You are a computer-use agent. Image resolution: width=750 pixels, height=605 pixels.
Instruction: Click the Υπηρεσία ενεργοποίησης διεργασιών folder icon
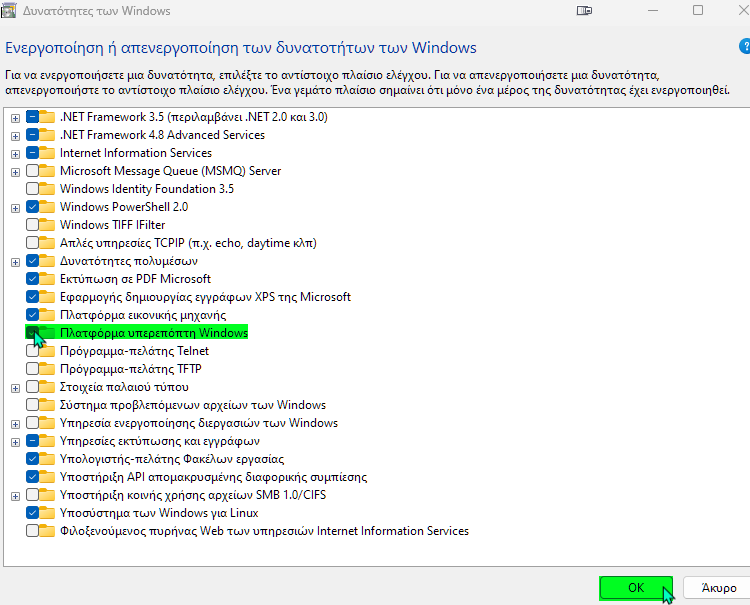[x=46, y=423]
